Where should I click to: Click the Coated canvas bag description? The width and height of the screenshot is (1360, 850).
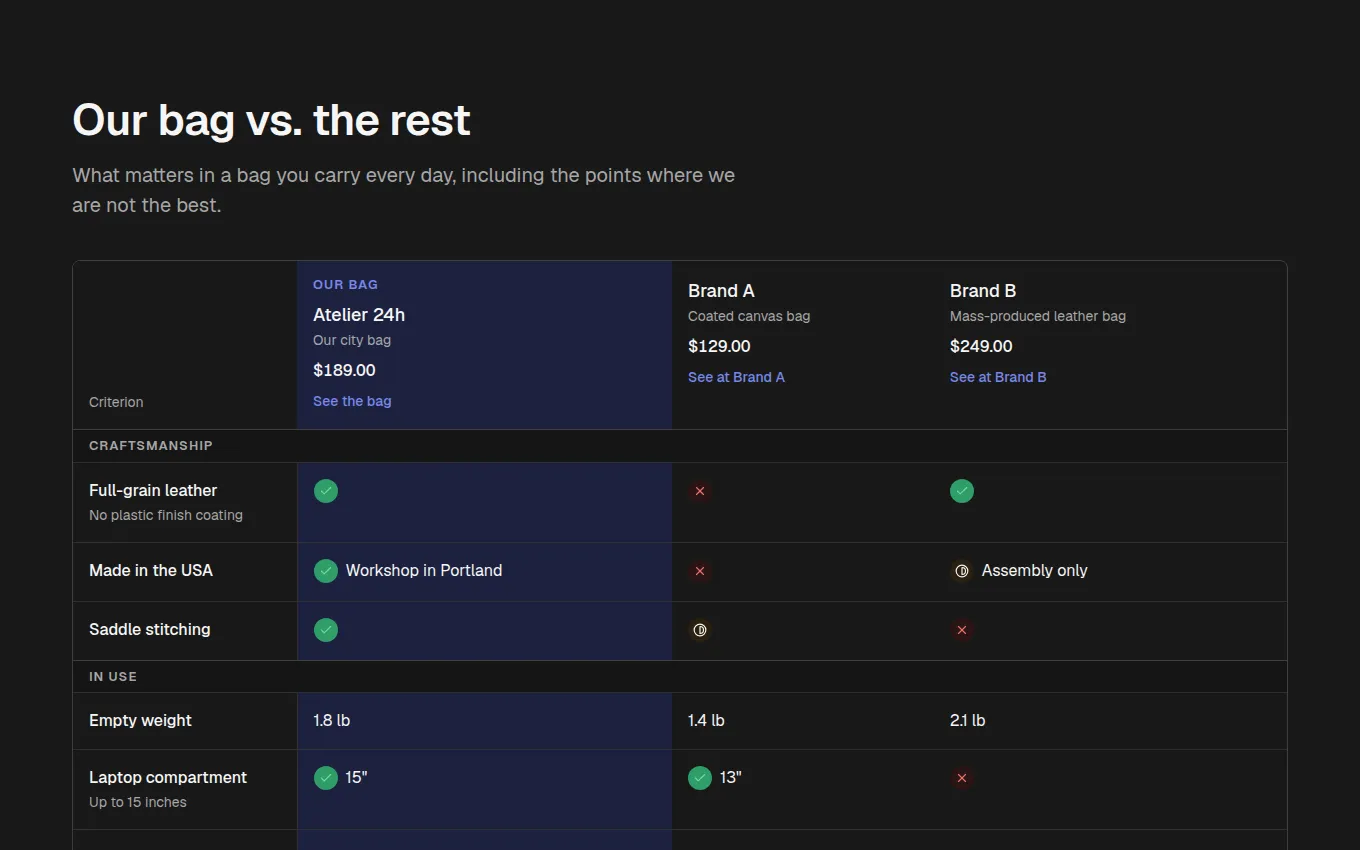[x=749, y=316]
